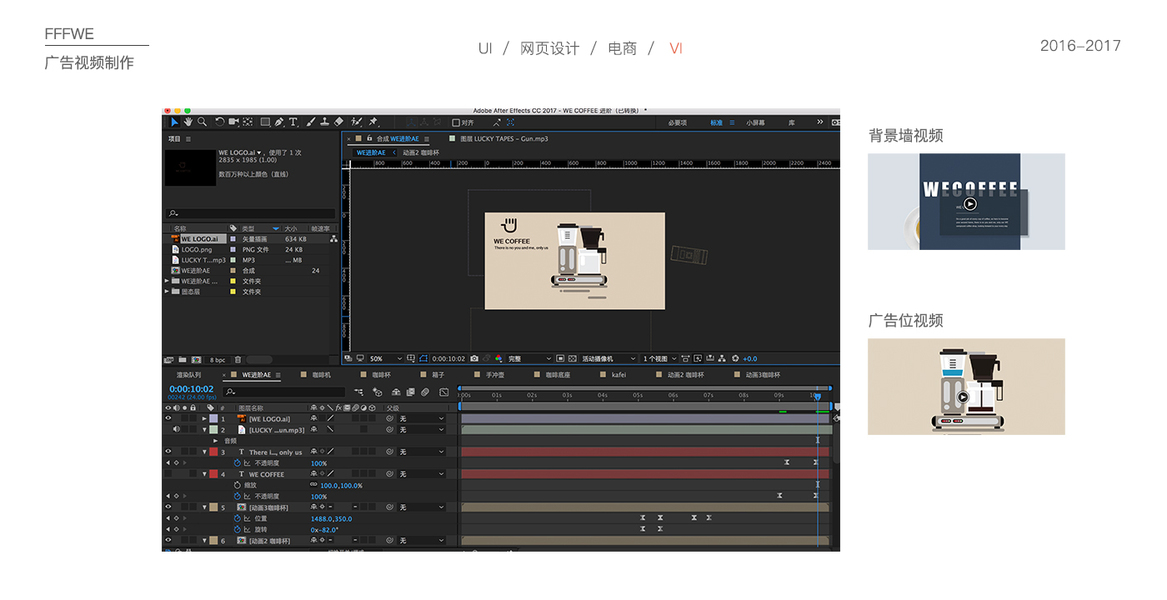The width and height of the screenshot is (1167, 600).
Task: Select the Rectangle shape tool
Action: pyautogui.click(x=265, y=122)
